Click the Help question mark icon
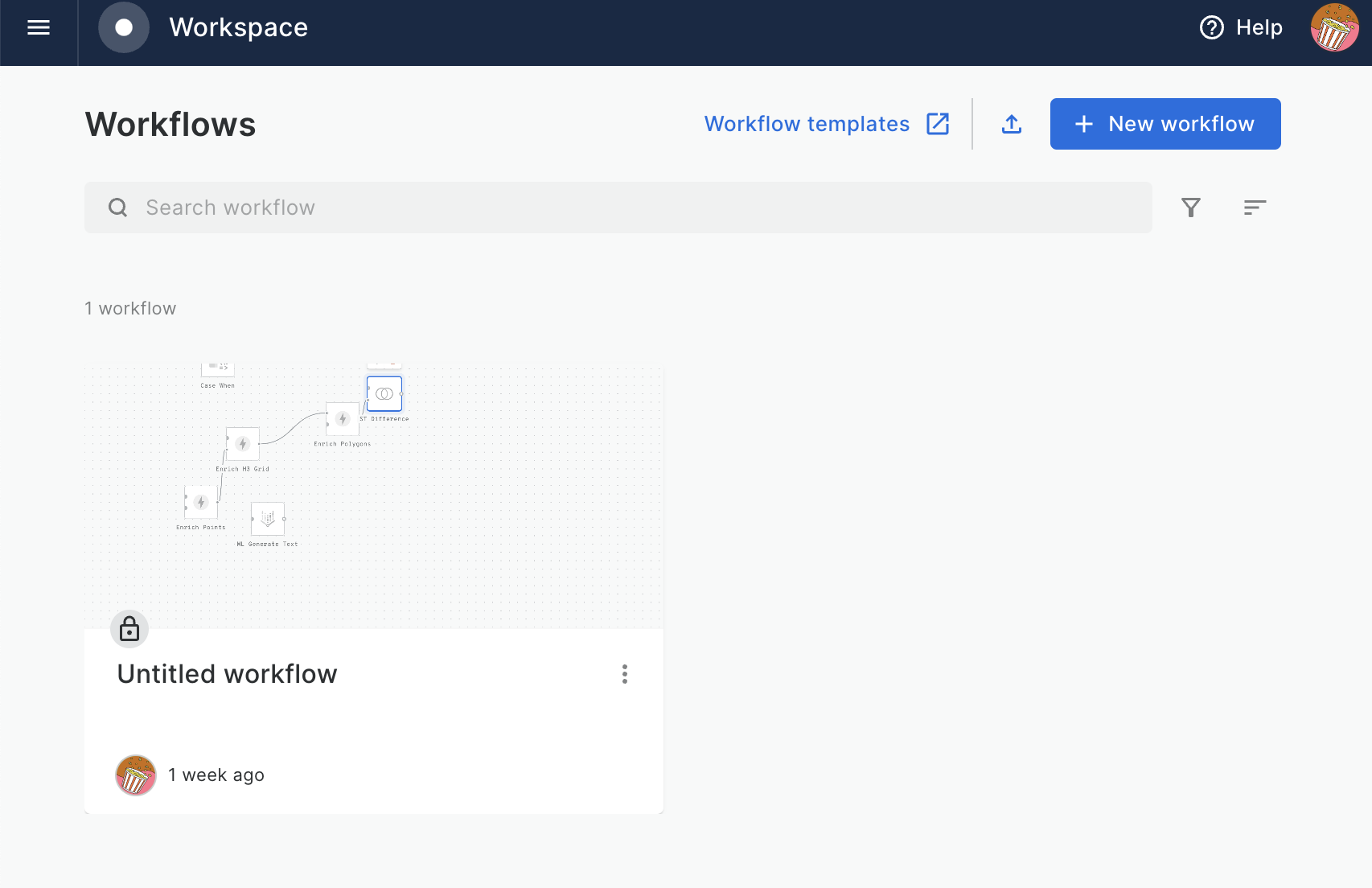Image resolution: width=1372 pixels, height=888 pixels. [x=1211, y=28]
